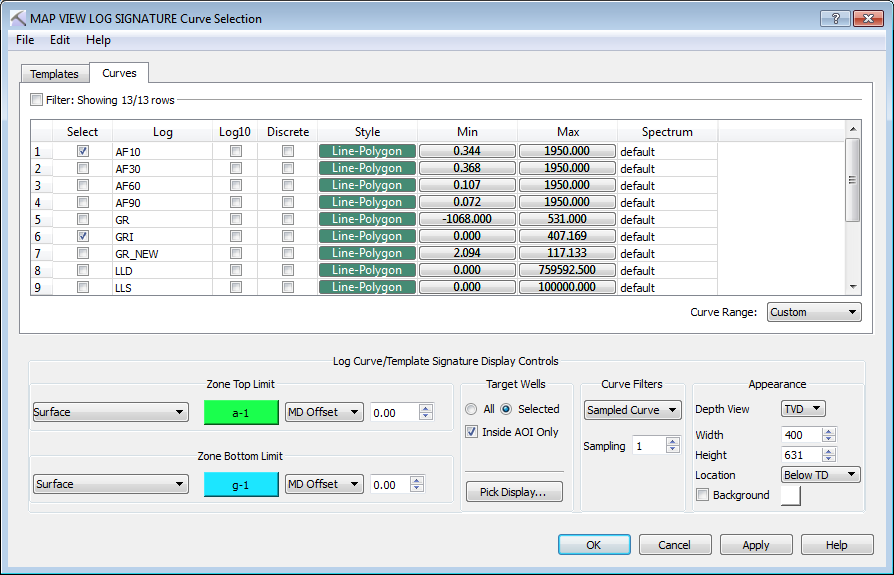Open the Curve Range dropdown
The width and height of the screenshot is (894, 575).
[814, 312]
